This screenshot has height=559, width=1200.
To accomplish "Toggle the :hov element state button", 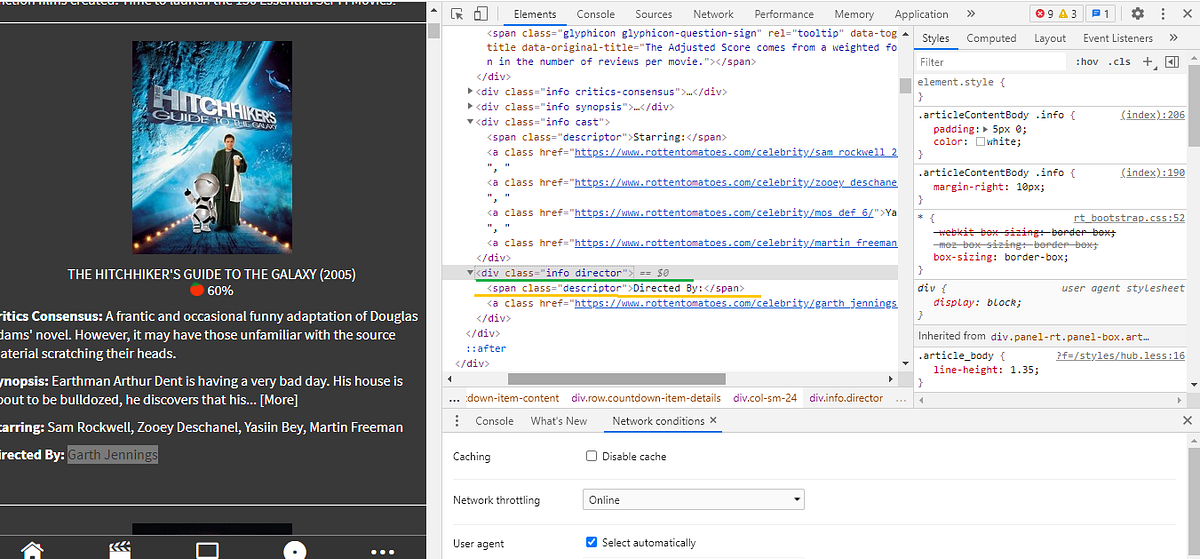I will click(1087, 61).
